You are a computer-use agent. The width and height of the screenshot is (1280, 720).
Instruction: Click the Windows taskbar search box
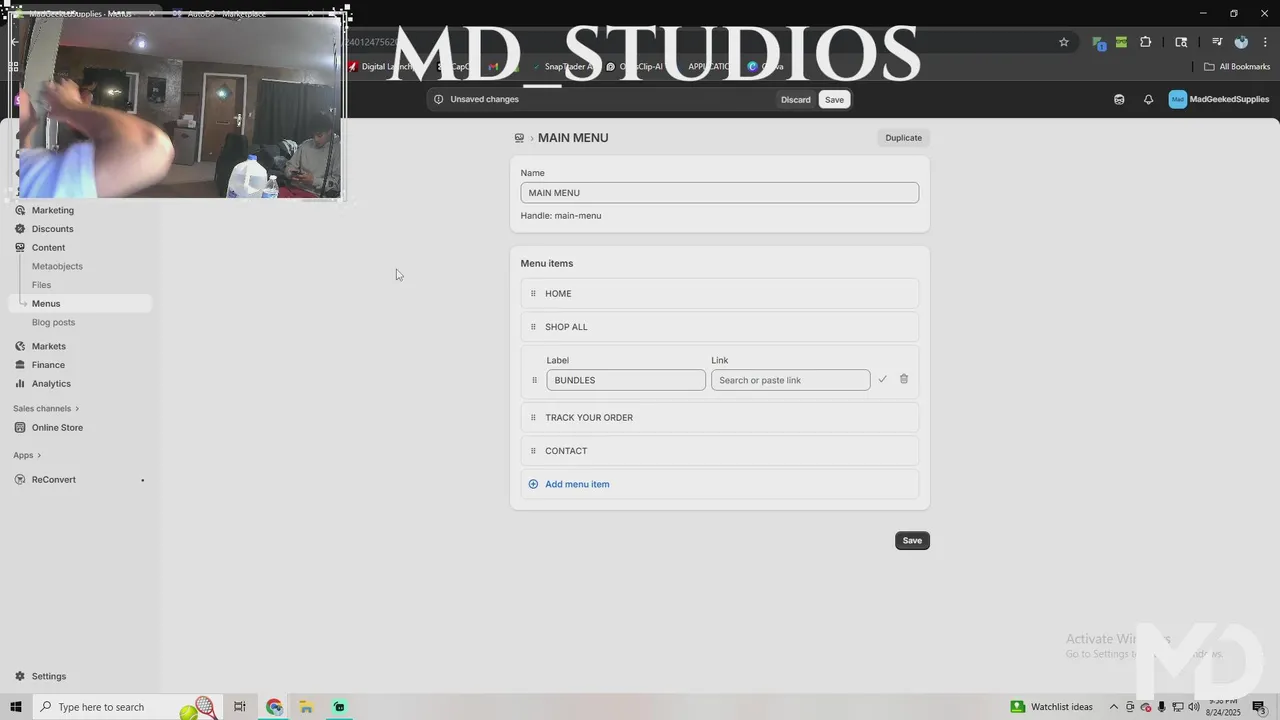(127, 707)
